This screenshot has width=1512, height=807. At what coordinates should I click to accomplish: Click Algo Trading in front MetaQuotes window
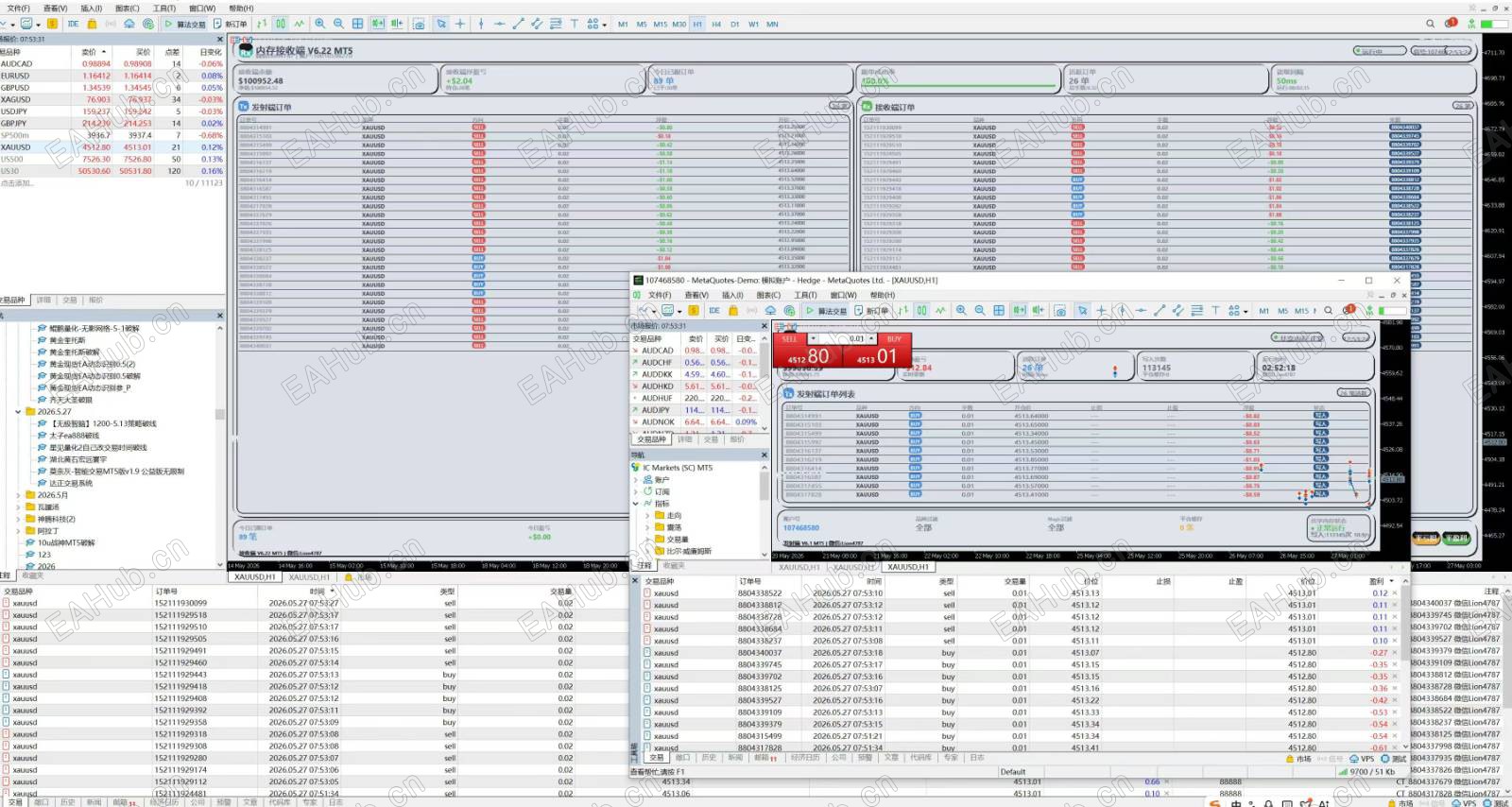click(826, 310)
